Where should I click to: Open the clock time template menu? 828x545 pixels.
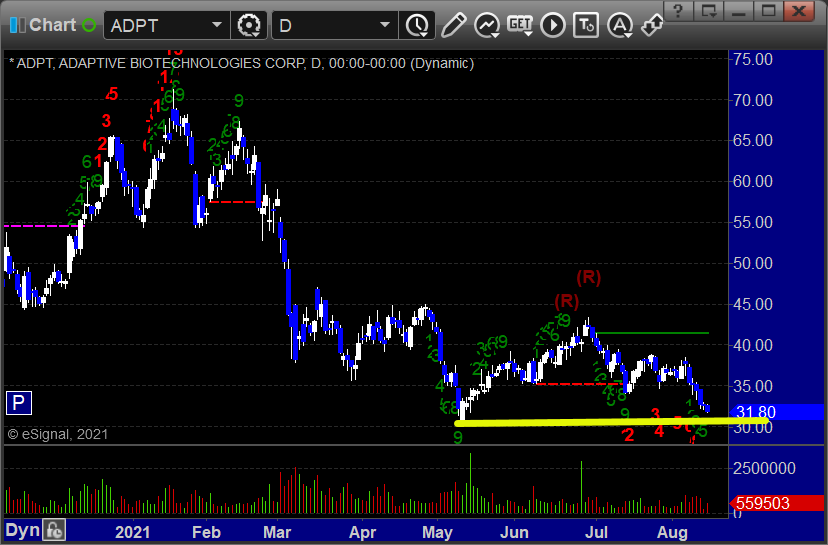tap(418, 25)
